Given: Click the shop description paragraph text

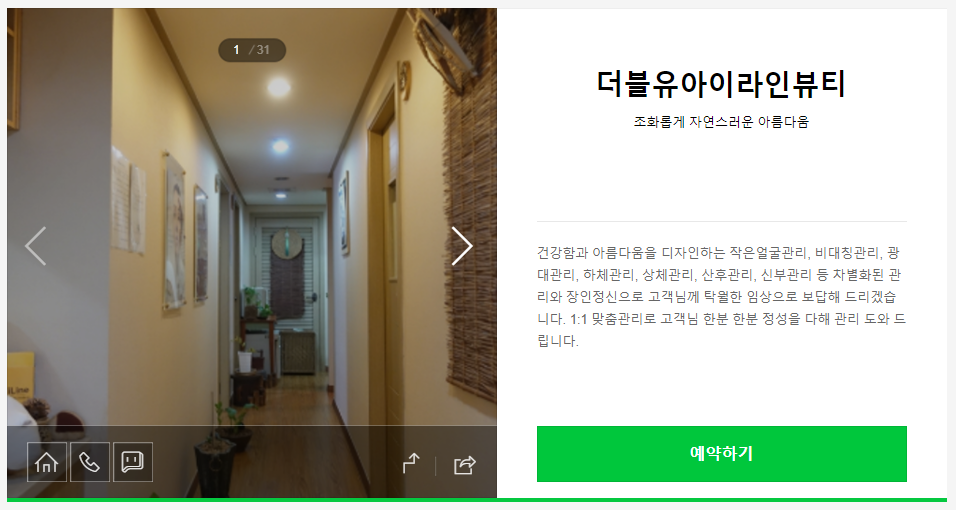Looking at the screenshot, I should click(721, 296).
